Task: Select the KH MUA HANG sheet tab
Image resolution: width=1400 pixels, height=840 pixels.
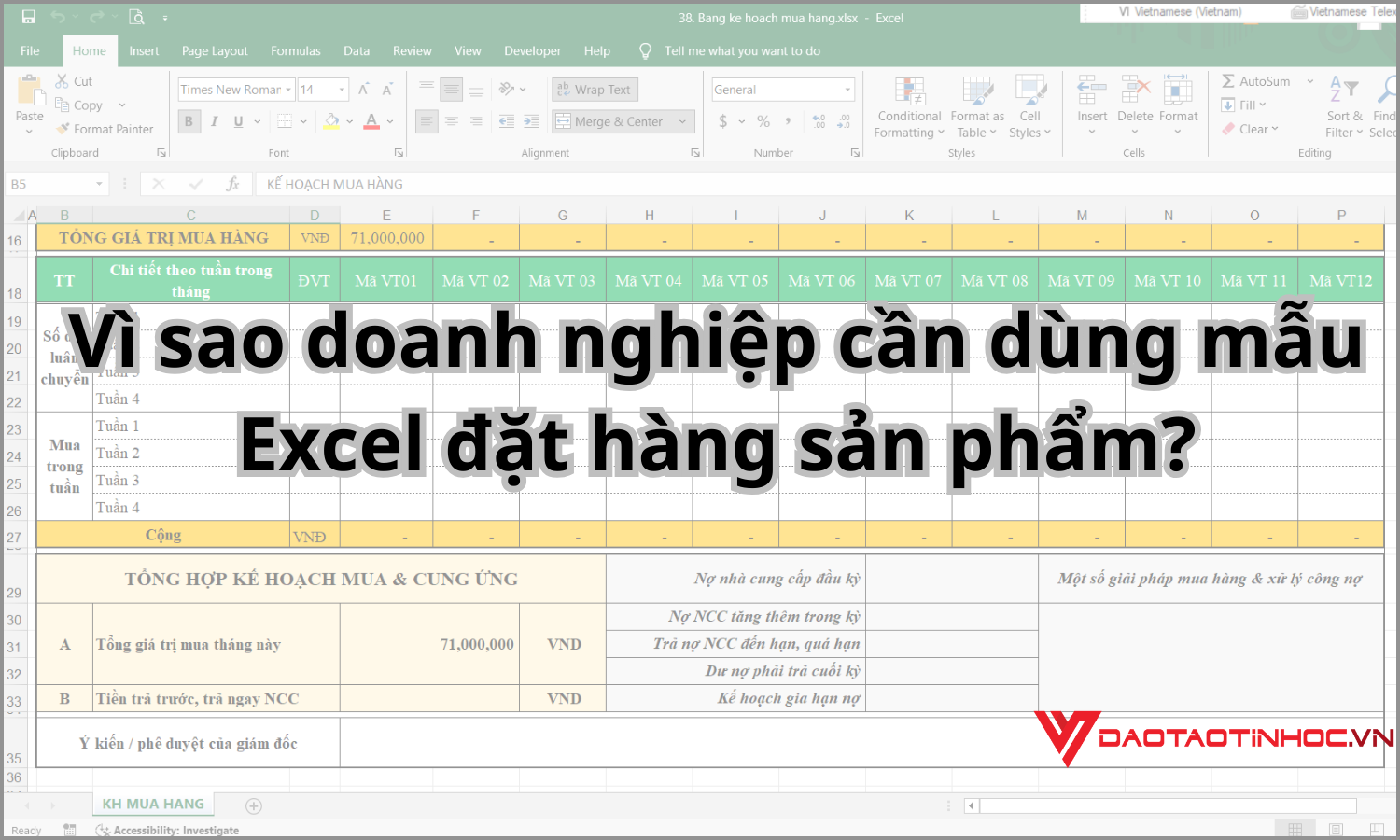Action: (153, 804)
